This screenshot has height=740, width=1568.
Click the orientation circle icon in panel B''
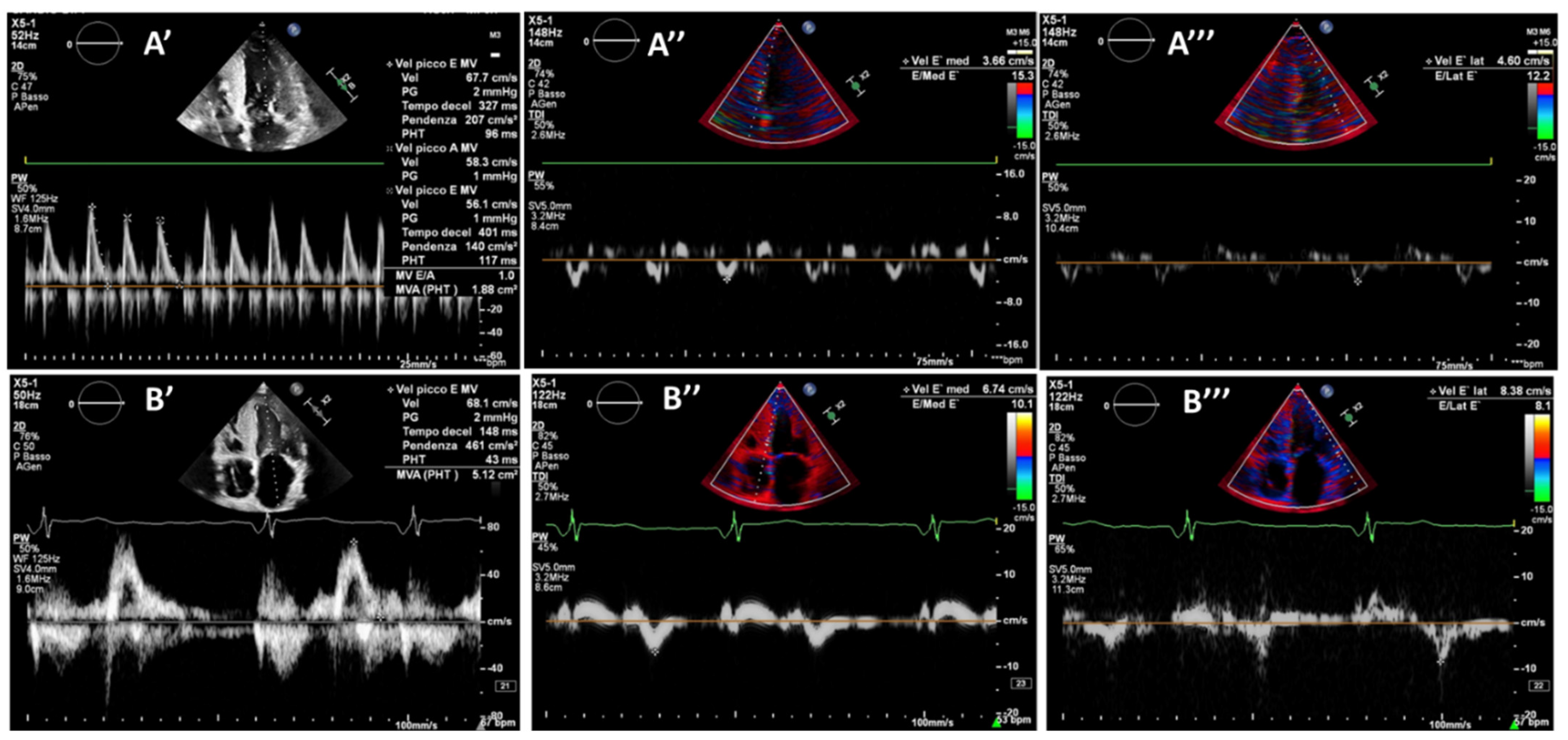point(618,403)
